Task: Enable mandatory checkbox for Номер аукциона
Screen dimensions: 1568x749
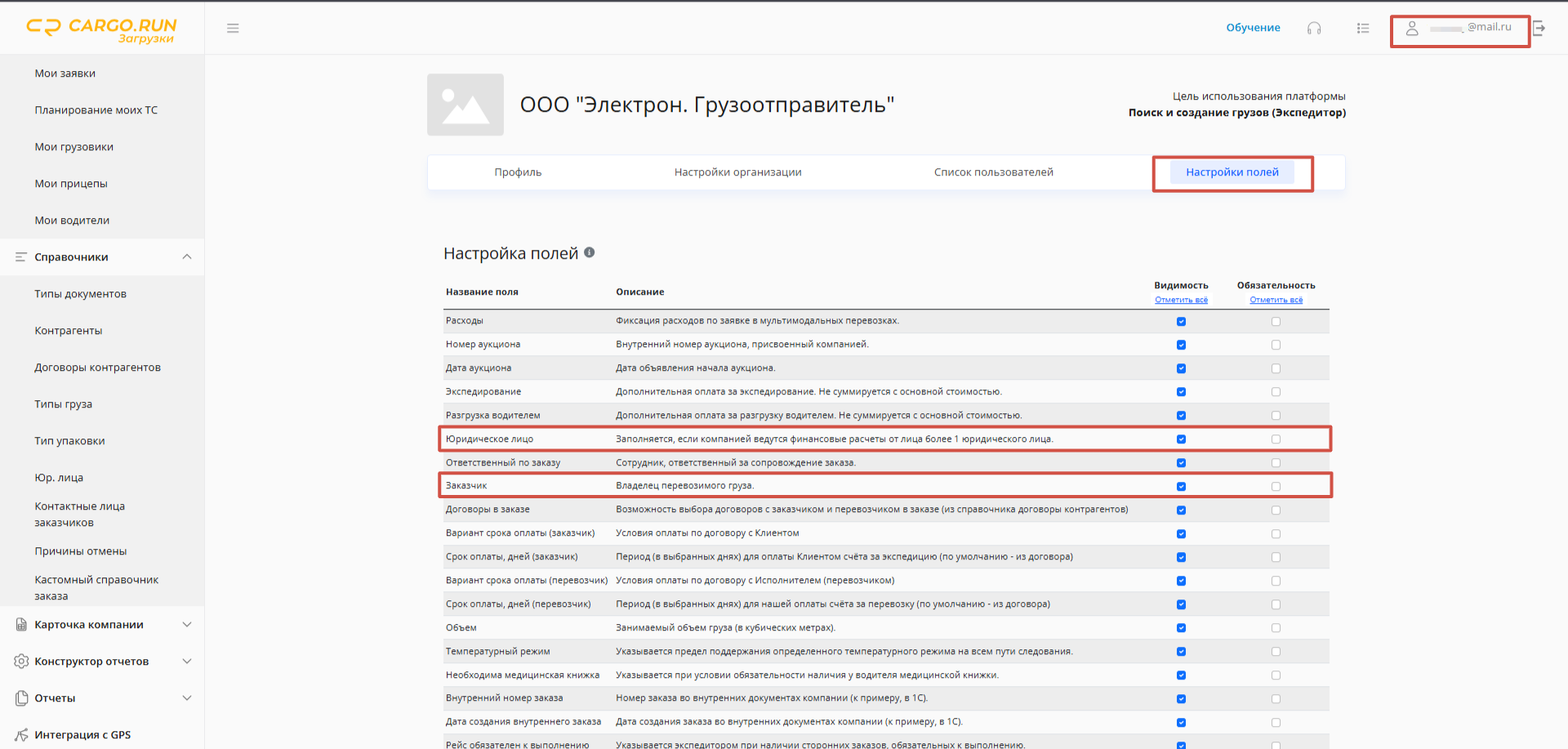Action: click(1276, 345)
